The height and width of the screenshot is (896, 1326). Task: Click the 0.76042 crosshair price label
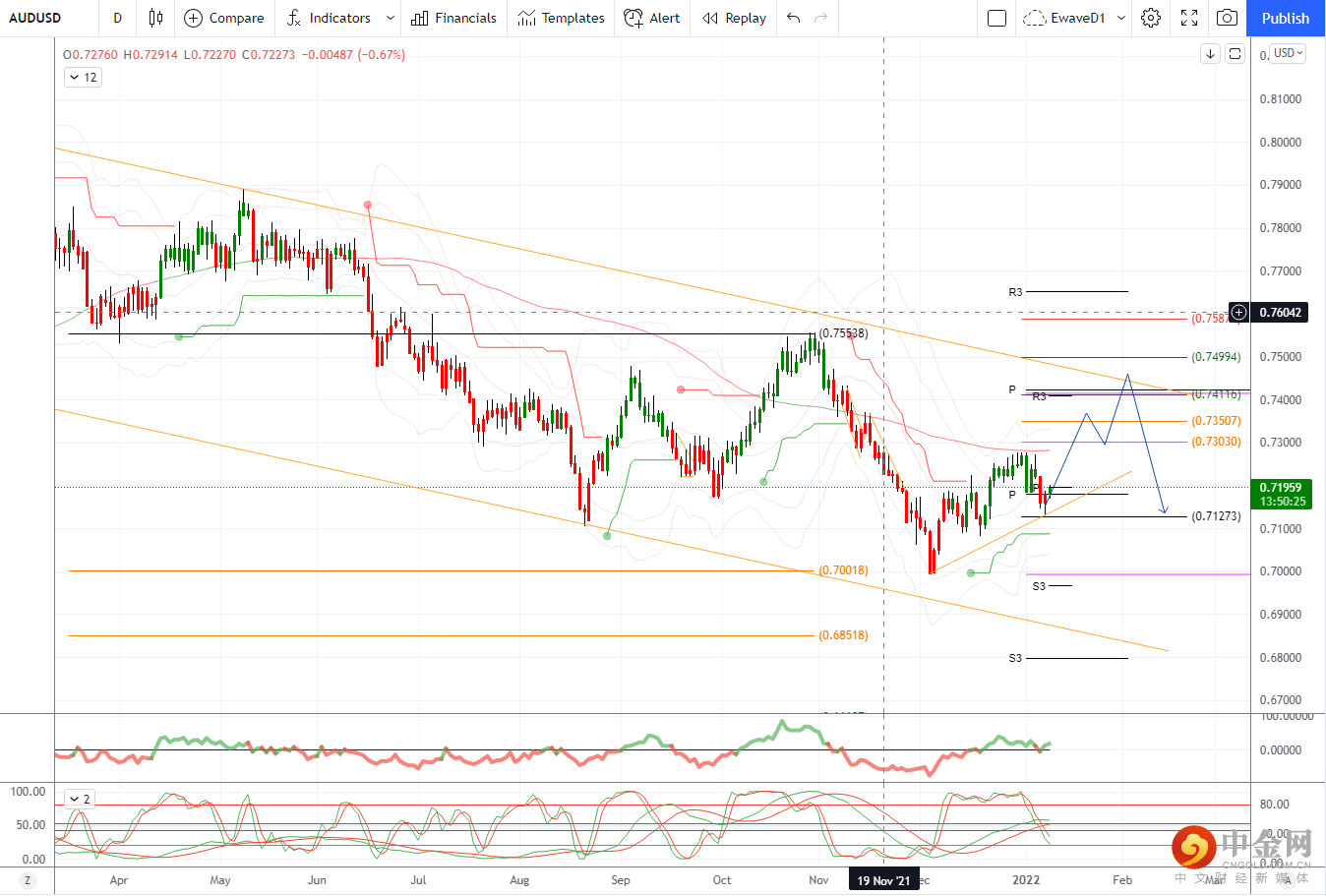[x=1281, y=313]
